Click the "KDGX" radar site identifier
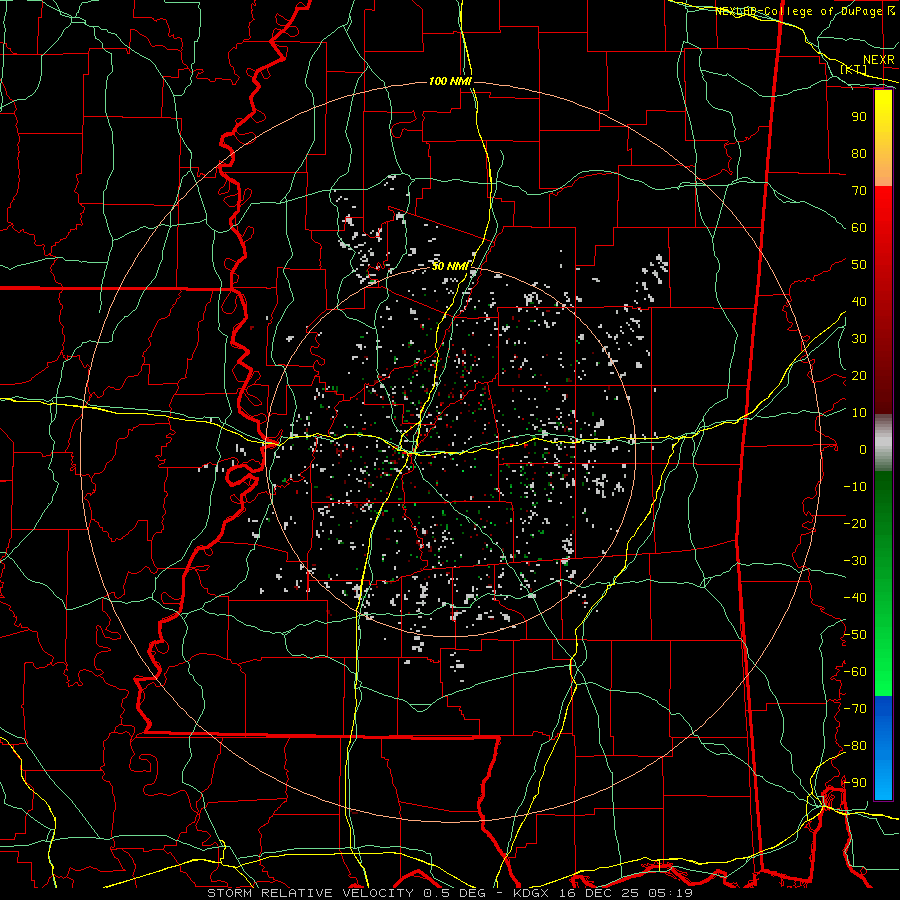The image size is (900, 900). point(530,893)
